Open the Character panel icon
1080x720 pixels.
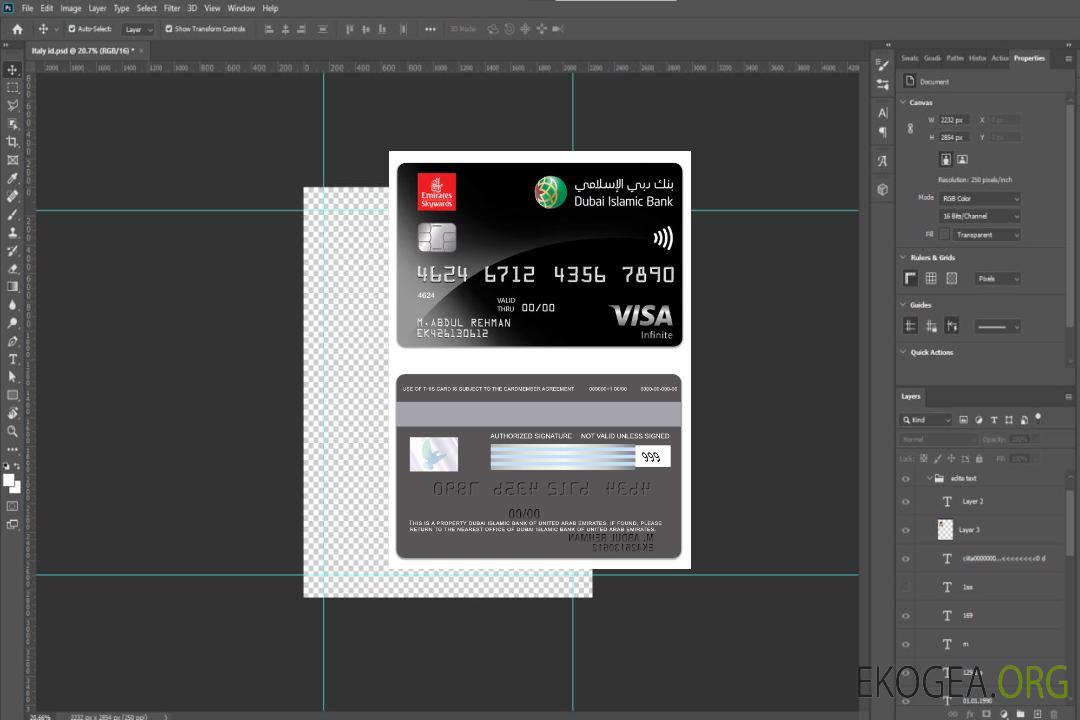pos(883,112)
